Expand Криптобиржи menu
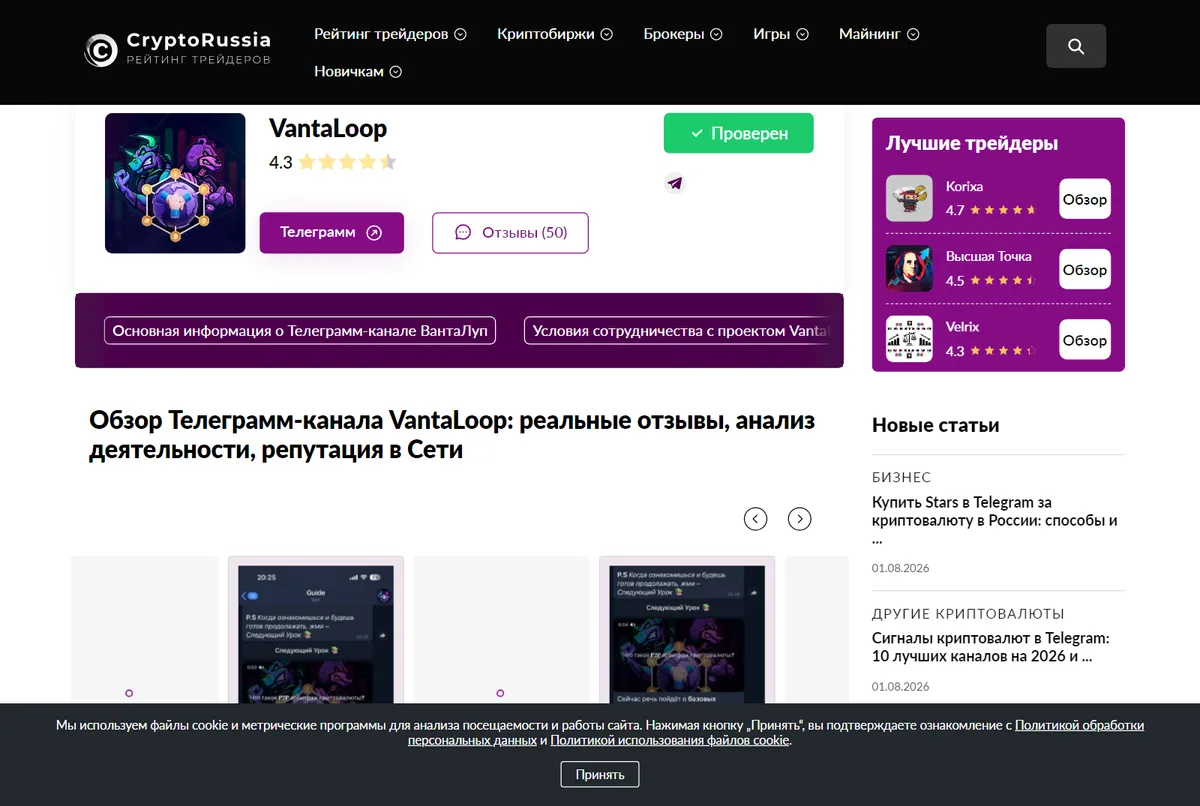Image resolution: width=1200 pixels, height=806 pixels. point(554,34)
